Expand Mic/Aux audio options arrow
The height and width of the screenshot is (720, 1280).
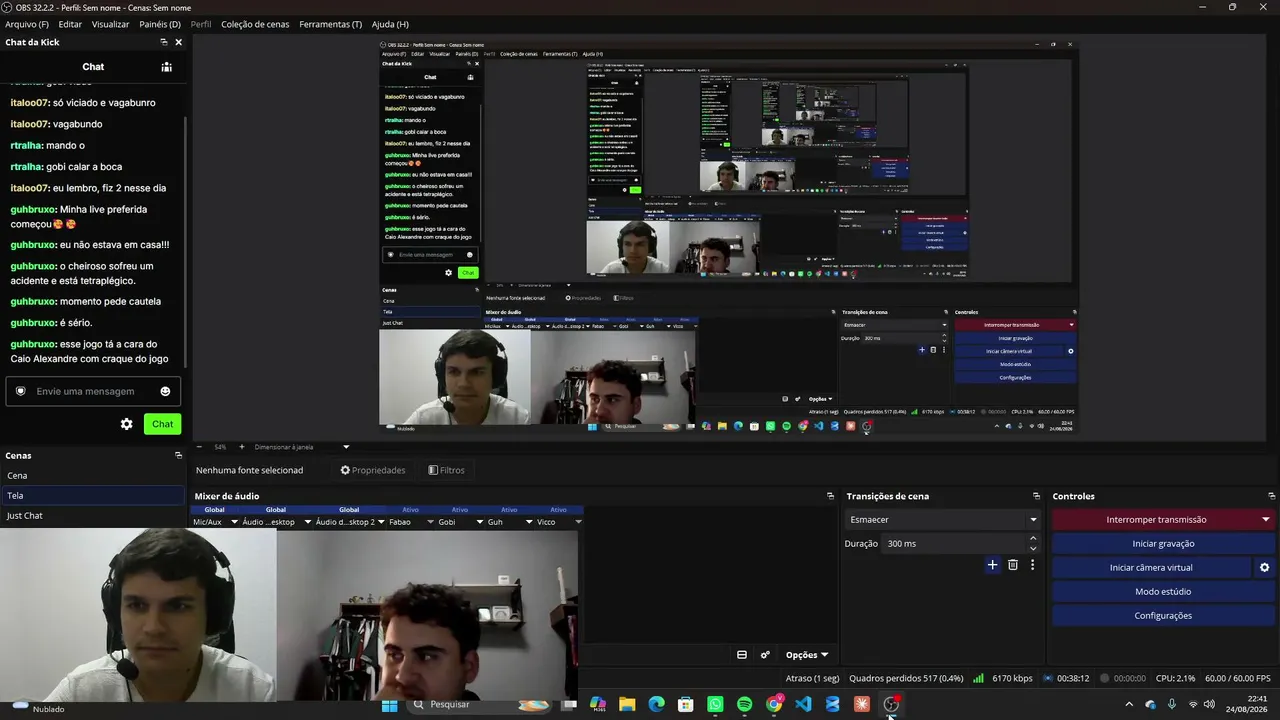[x=235, y=522]
